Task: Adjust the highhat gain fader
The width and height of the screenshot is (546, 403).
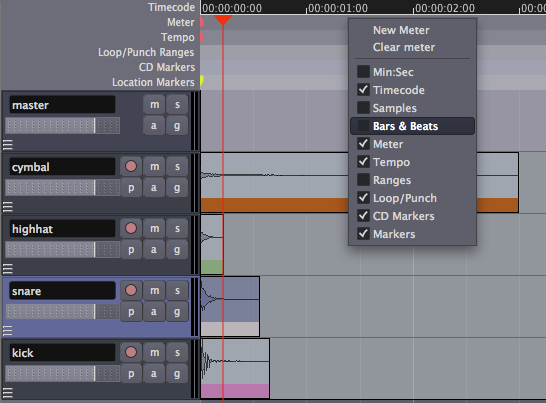Action: point(63,250)
